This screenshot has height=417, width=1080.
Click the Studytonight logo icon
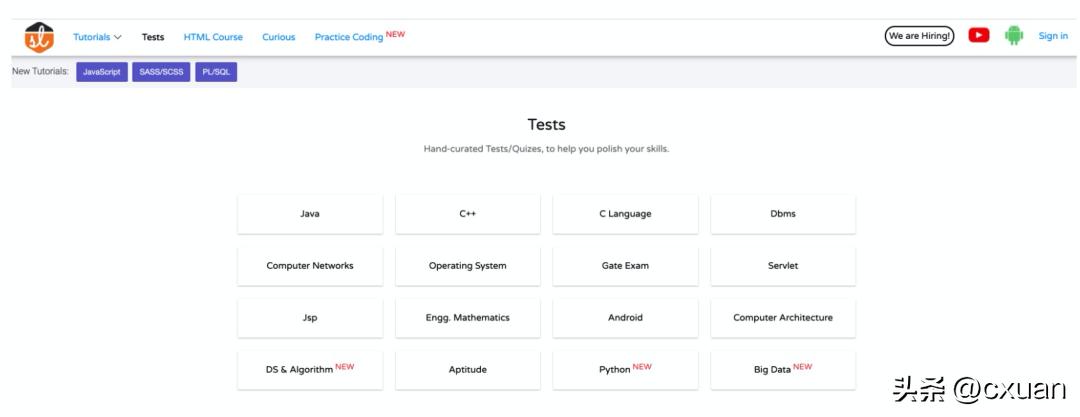coord(39,37)
